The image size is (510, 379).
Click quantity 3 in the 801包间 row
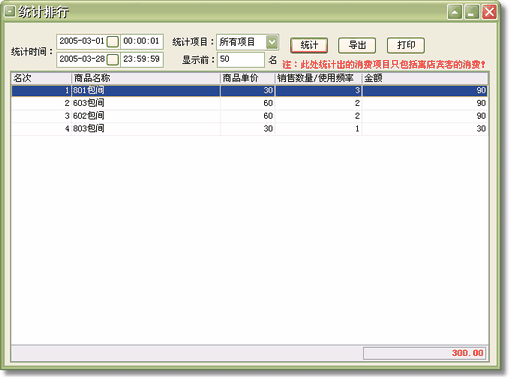tap(357, 91)
